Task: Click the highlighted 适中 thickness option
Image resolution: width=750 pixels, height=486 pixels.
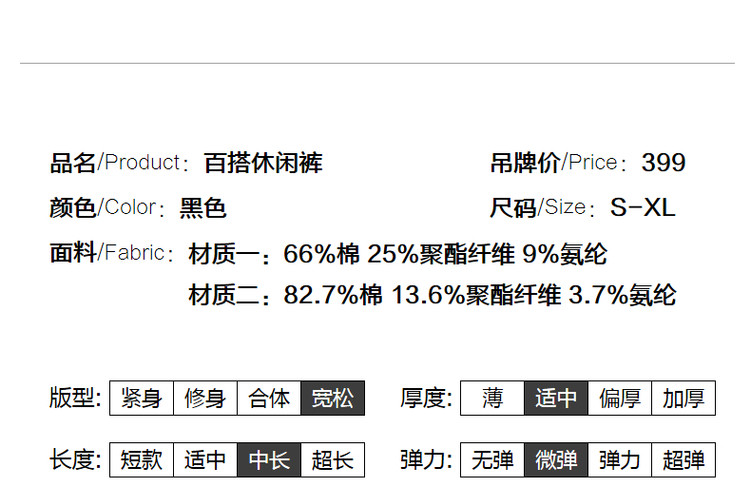Action: [x=556, y=398]
